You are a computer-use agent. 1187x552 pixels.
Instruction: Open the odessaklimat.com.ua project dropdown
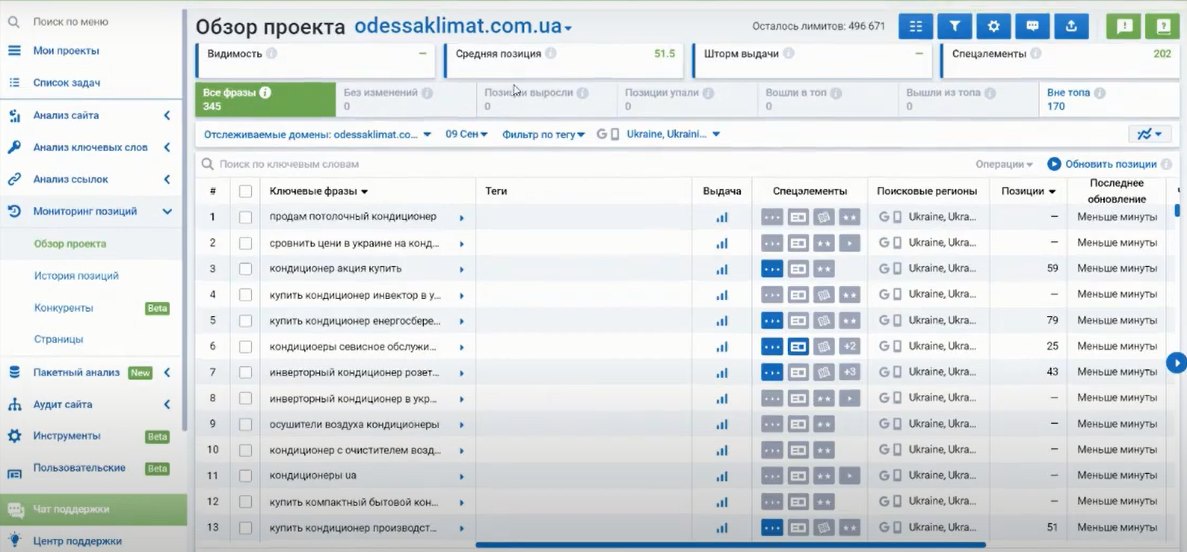click(463, 27)
